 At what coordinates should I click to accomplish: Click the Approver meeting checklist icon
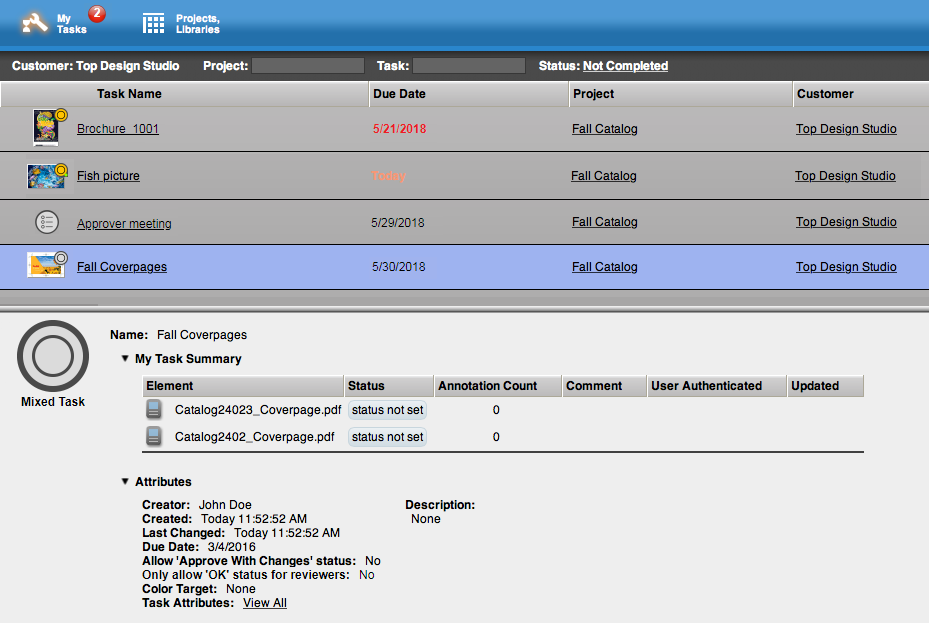pyautogui.click(x=47, y=222)
